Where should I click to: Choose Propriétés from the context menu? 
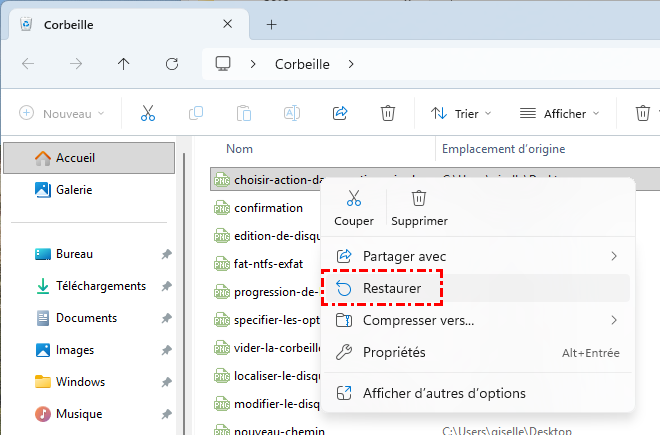[x=393, y=352]
